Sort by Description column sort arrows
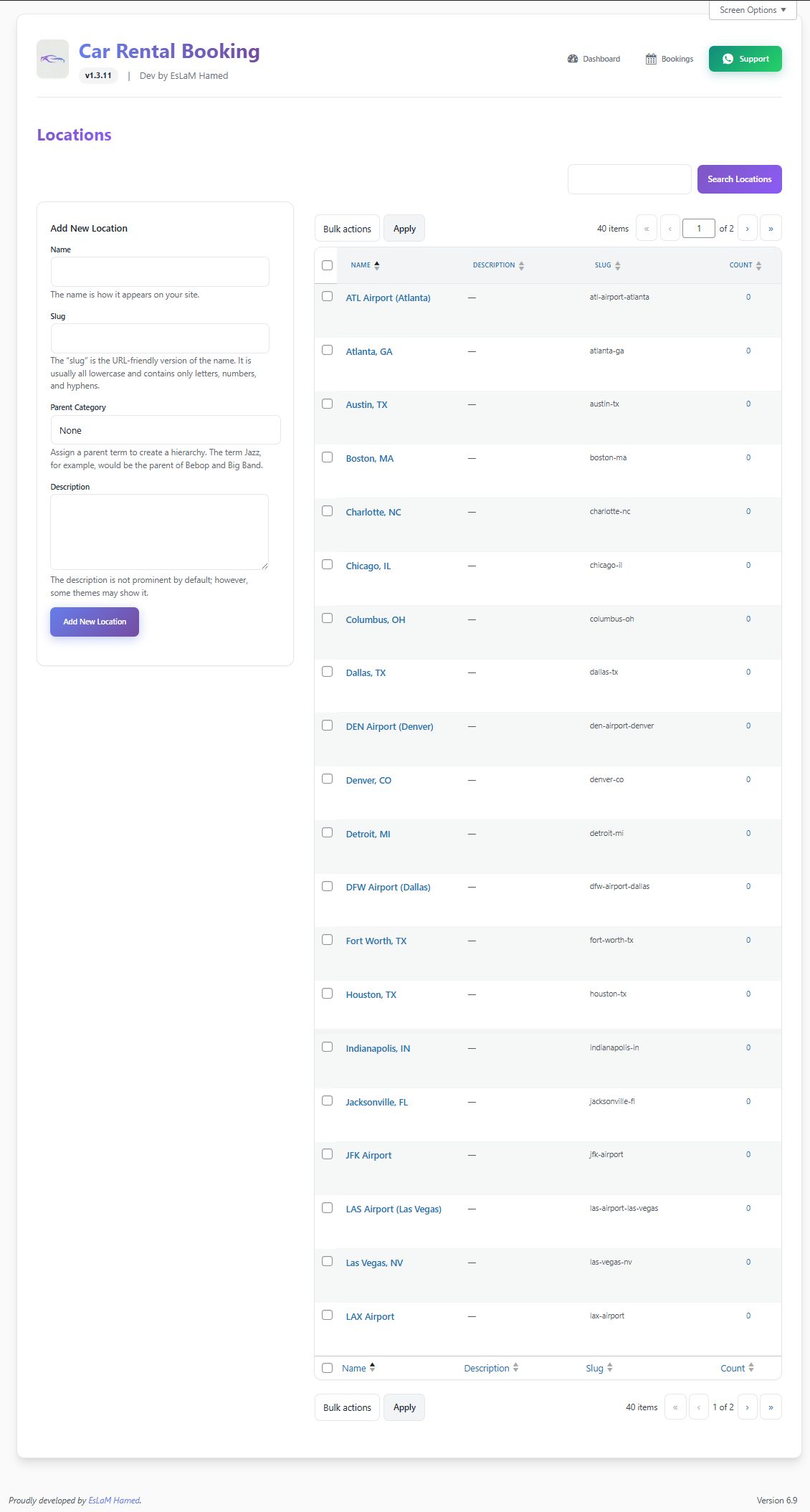 tap(521, 265)
